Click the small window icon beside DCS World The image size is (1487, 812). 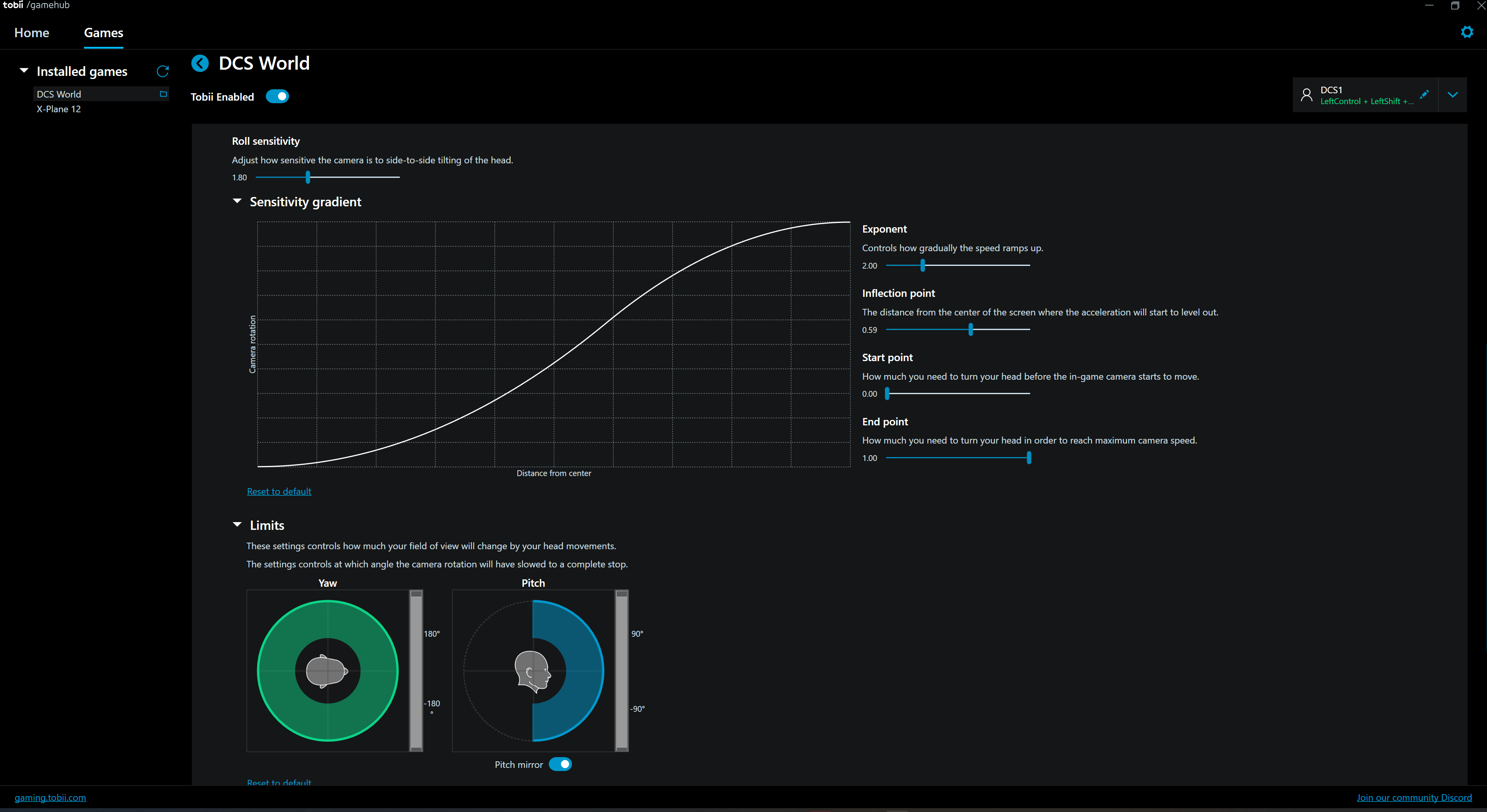point(163,94)
